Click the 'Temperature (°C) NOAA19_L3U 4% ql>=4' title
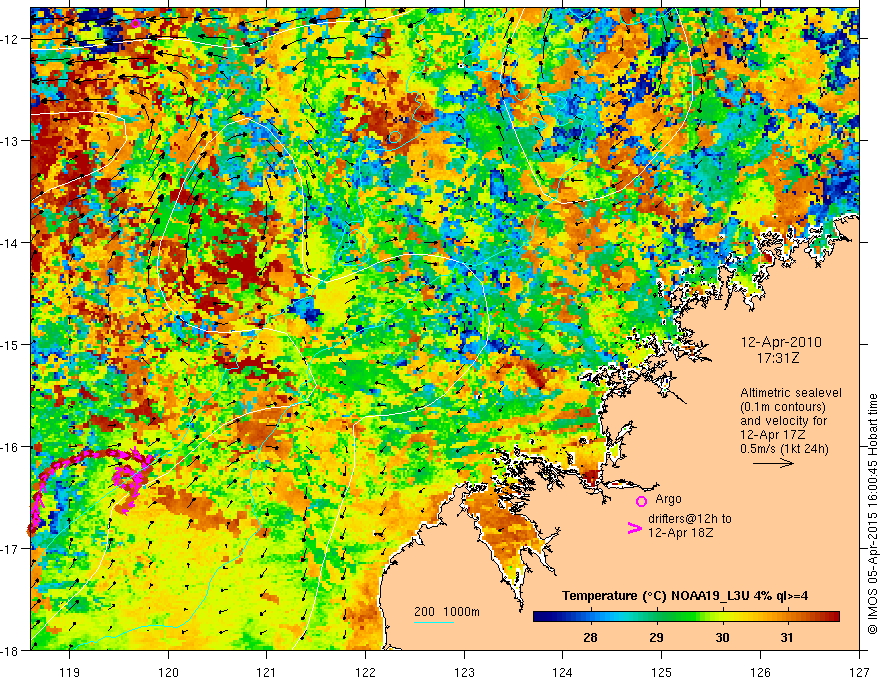Image resolution: width=880 pixels, height=680 pixels. click(685, 596)
